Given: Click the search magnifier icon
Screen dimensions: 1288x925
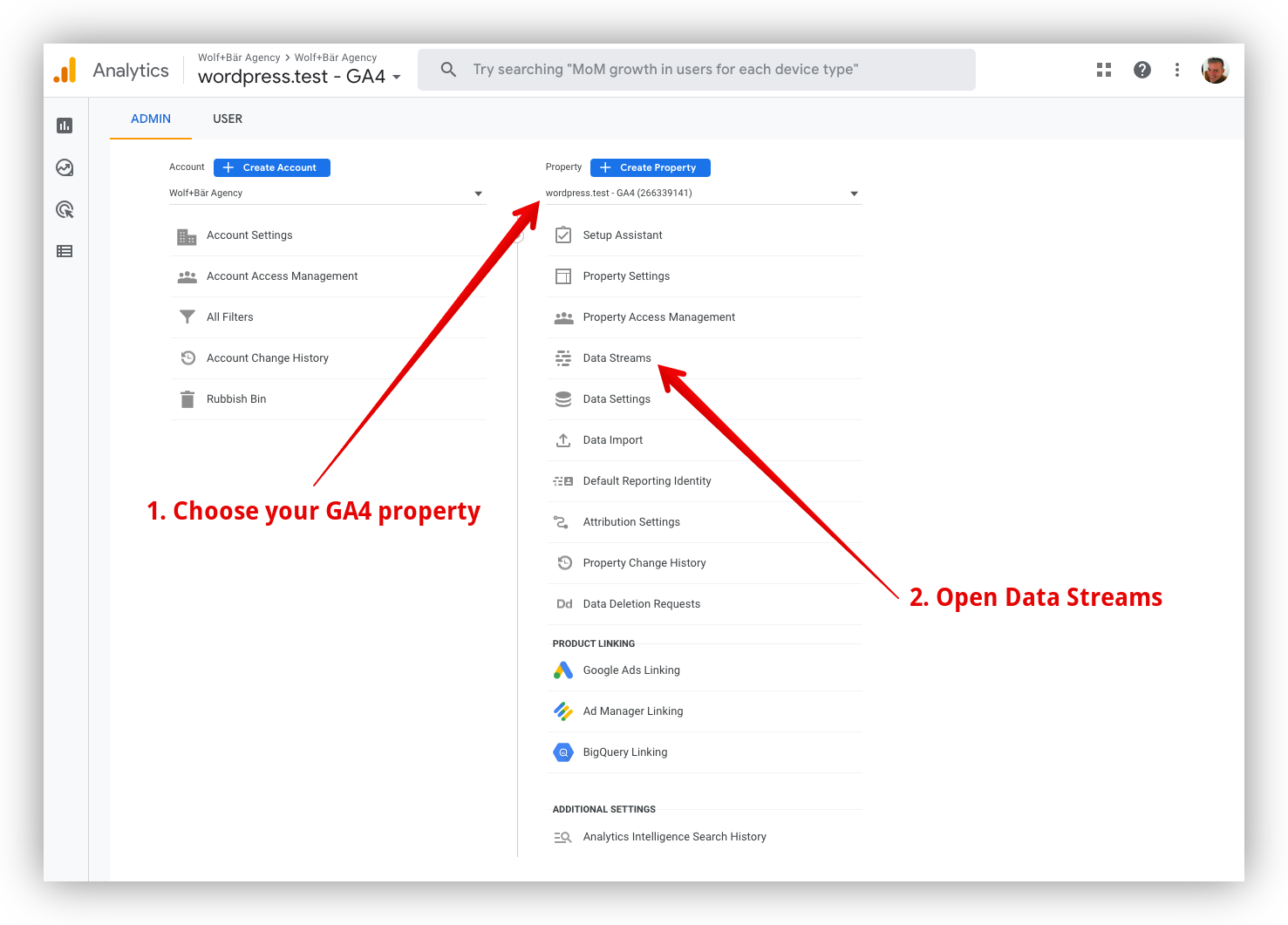Looking at the screenshot, I should 448,70.
